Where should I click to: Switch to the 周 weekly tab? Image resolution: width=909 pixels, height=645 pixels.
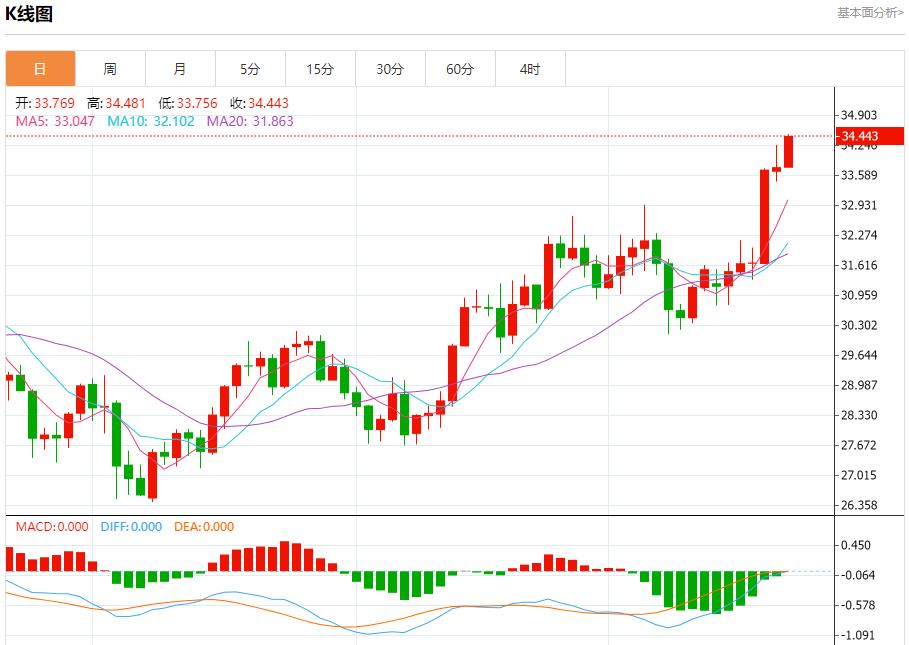click(x=110, y=69)
